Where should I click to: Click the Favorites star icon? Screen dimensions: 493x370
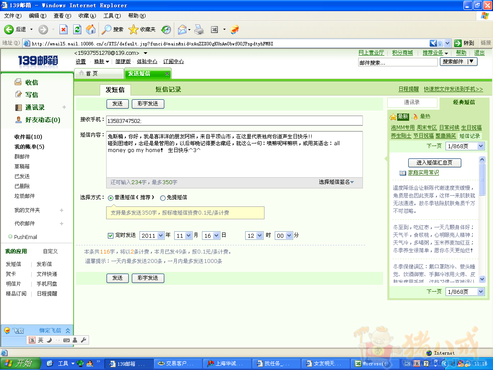point(133,30)
